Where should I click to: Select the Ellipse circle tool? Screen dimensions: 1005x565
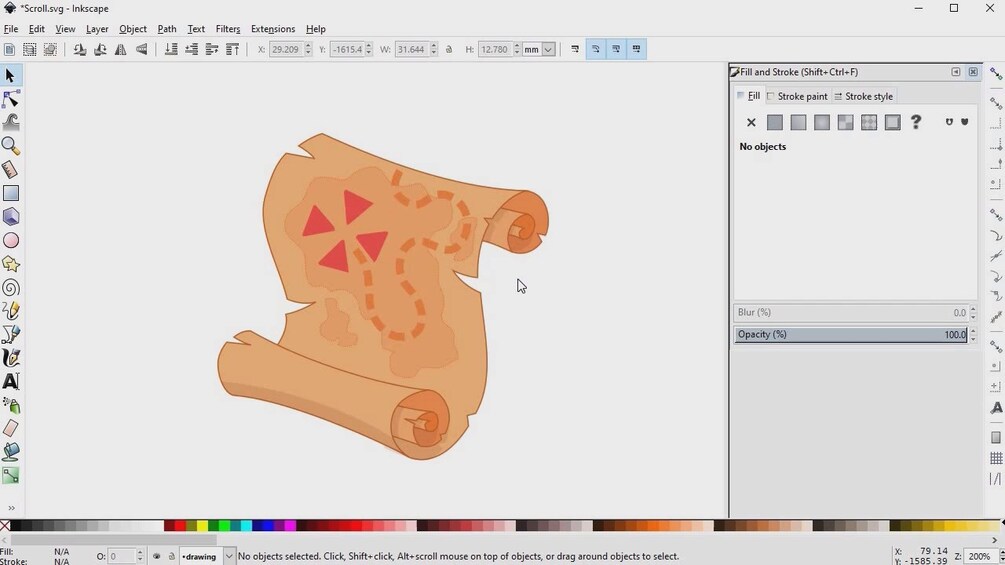(x=10, y=240)
